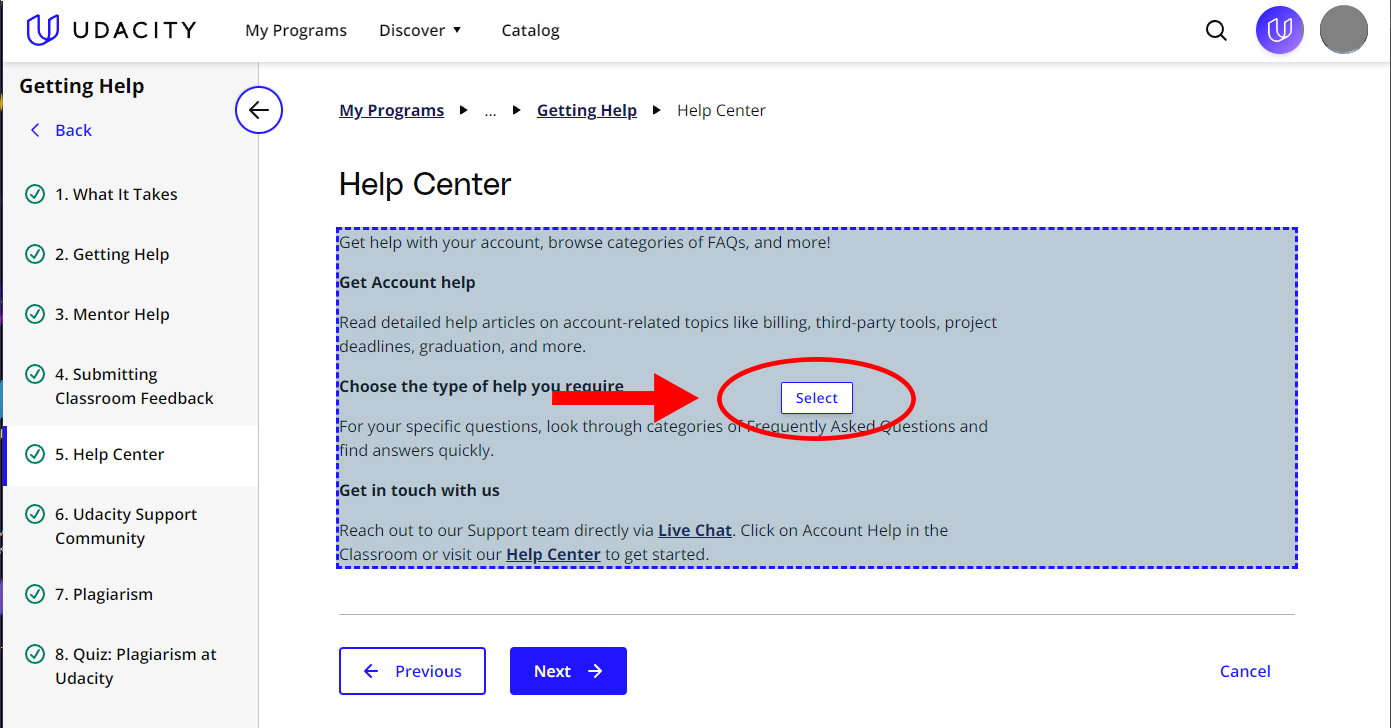The width and height of the screenshot is (1391, 728).
Task: Expand the breadcrumb ellipsis
Action: point(490,111)
